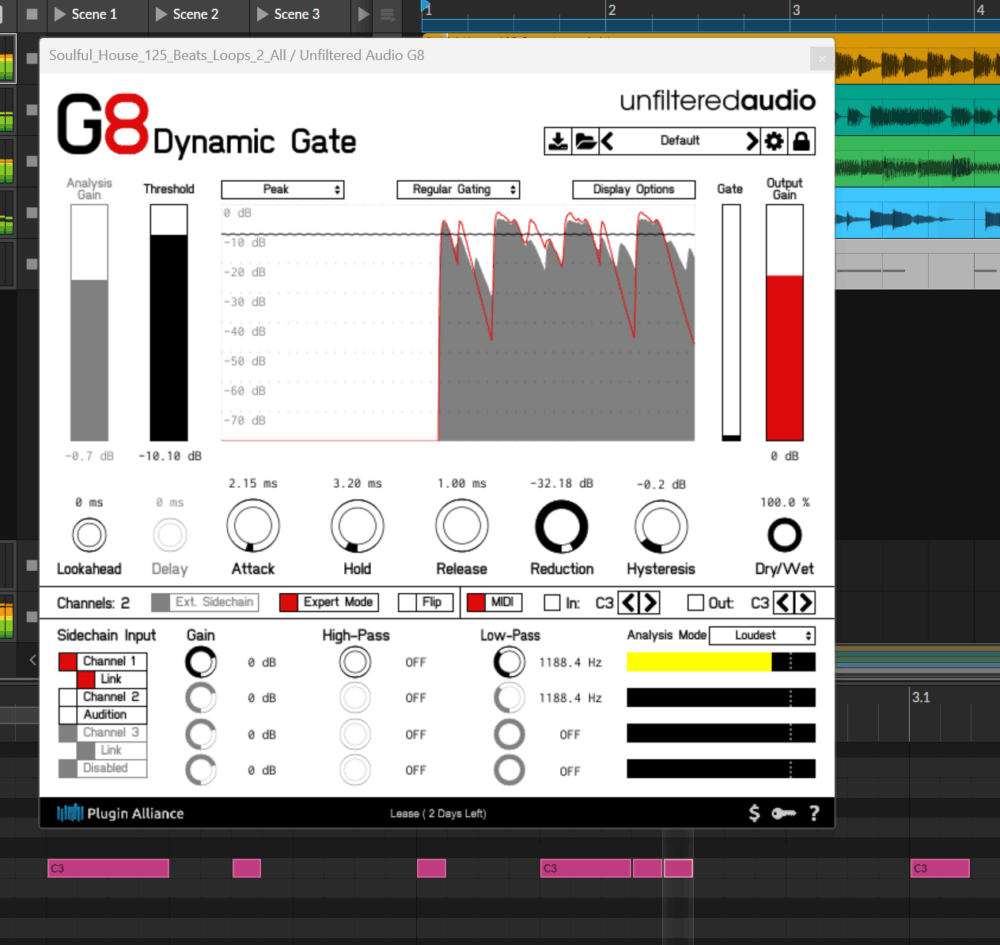Increase MIDI In note with right arrow

pos(650,603)
